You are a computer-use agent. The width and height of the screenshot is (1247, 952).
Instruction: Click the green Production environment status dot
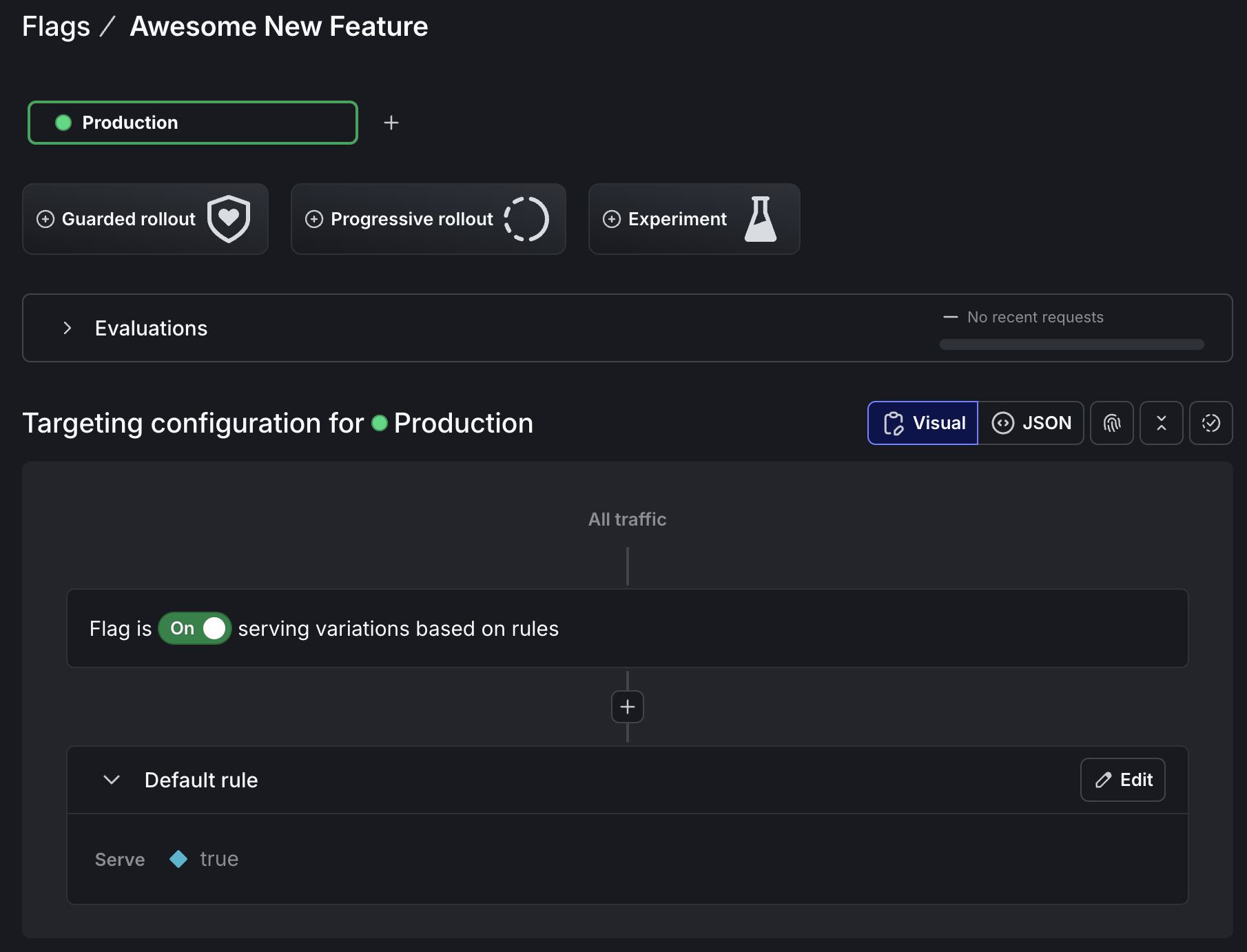pos(64,122)
